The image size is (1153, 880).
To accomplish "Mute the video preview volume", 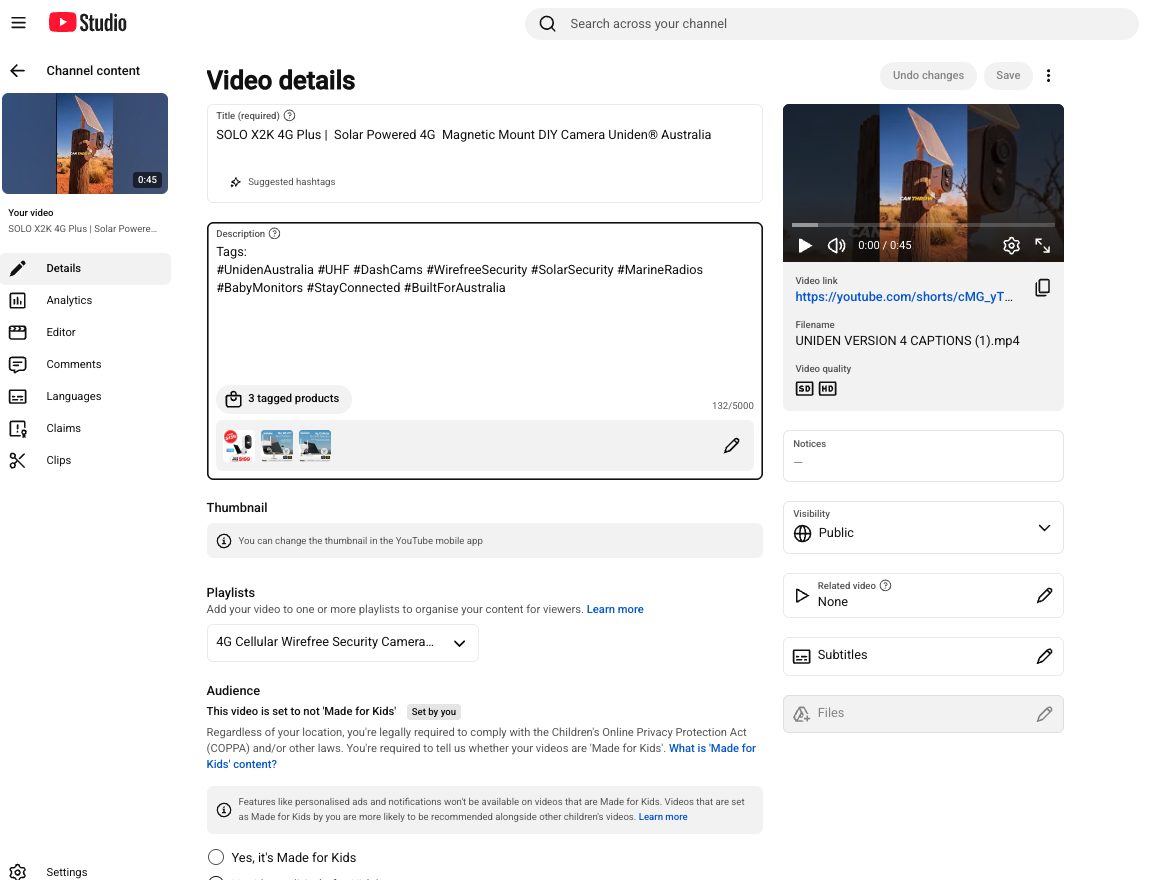I will [836, 246].
